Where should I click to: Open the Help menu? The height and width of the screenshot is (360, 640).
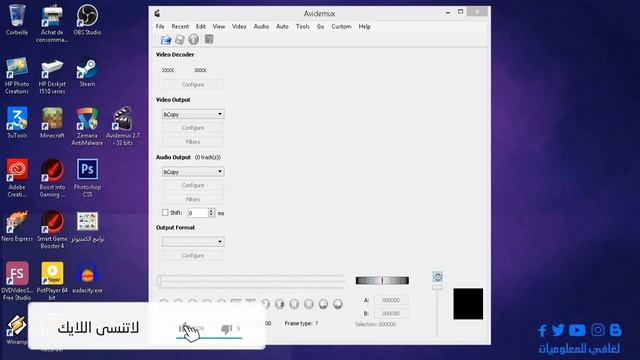point(364,27)
